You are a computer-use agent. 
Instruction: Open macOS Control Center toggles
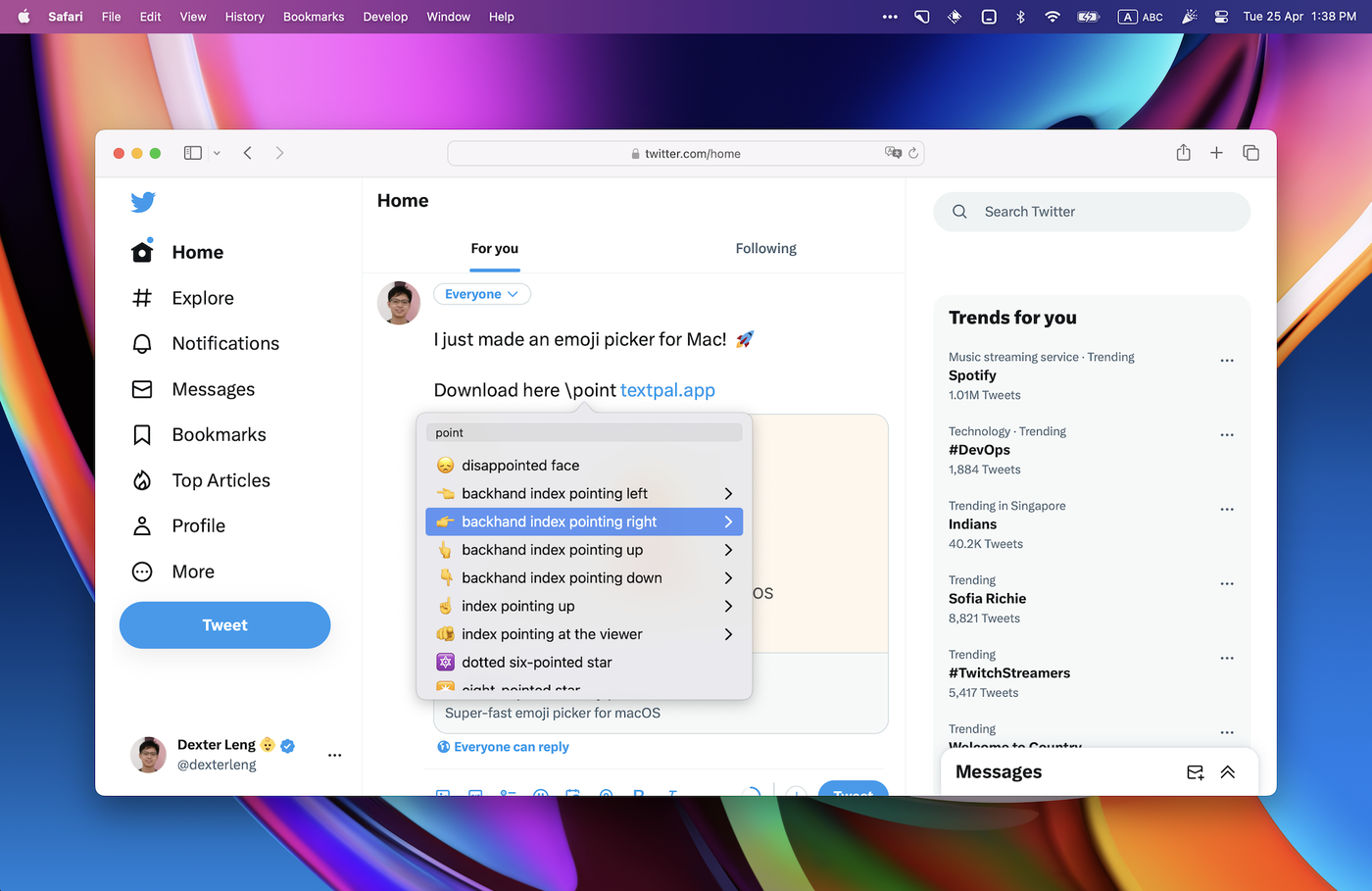click(x=1221, y=17)
